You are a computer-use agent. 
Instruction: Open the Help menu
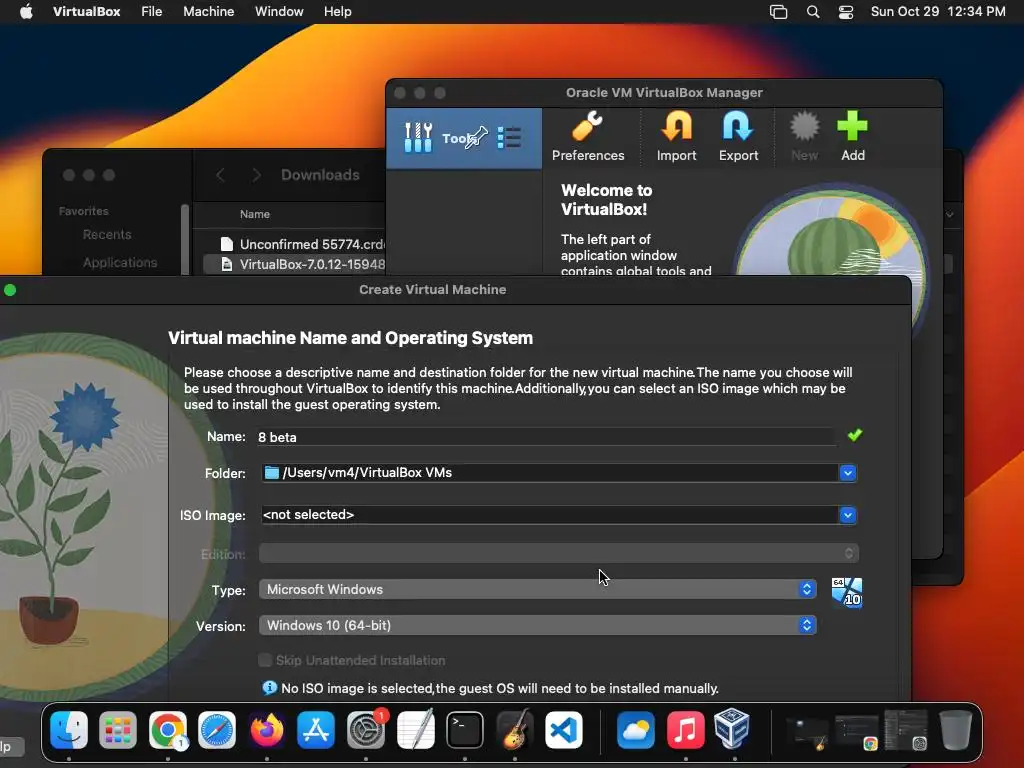pyautogui.click(x=338, y=12)
